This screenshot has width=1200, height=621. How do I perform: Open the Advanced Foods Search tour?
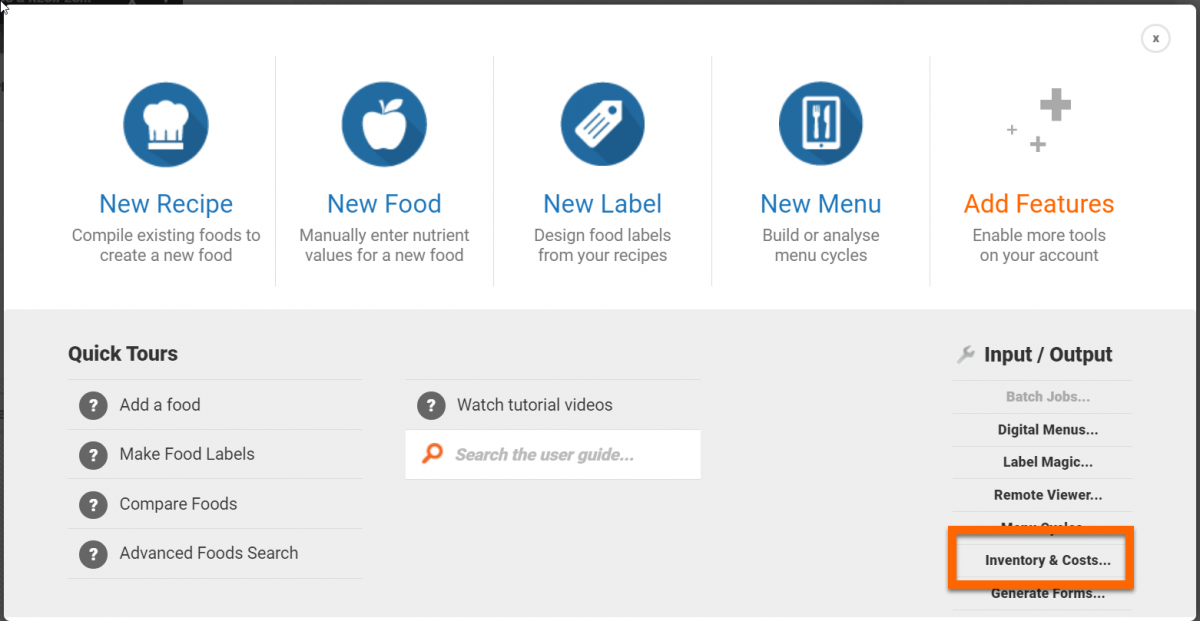pyautogui.click(x=208, y=553)
